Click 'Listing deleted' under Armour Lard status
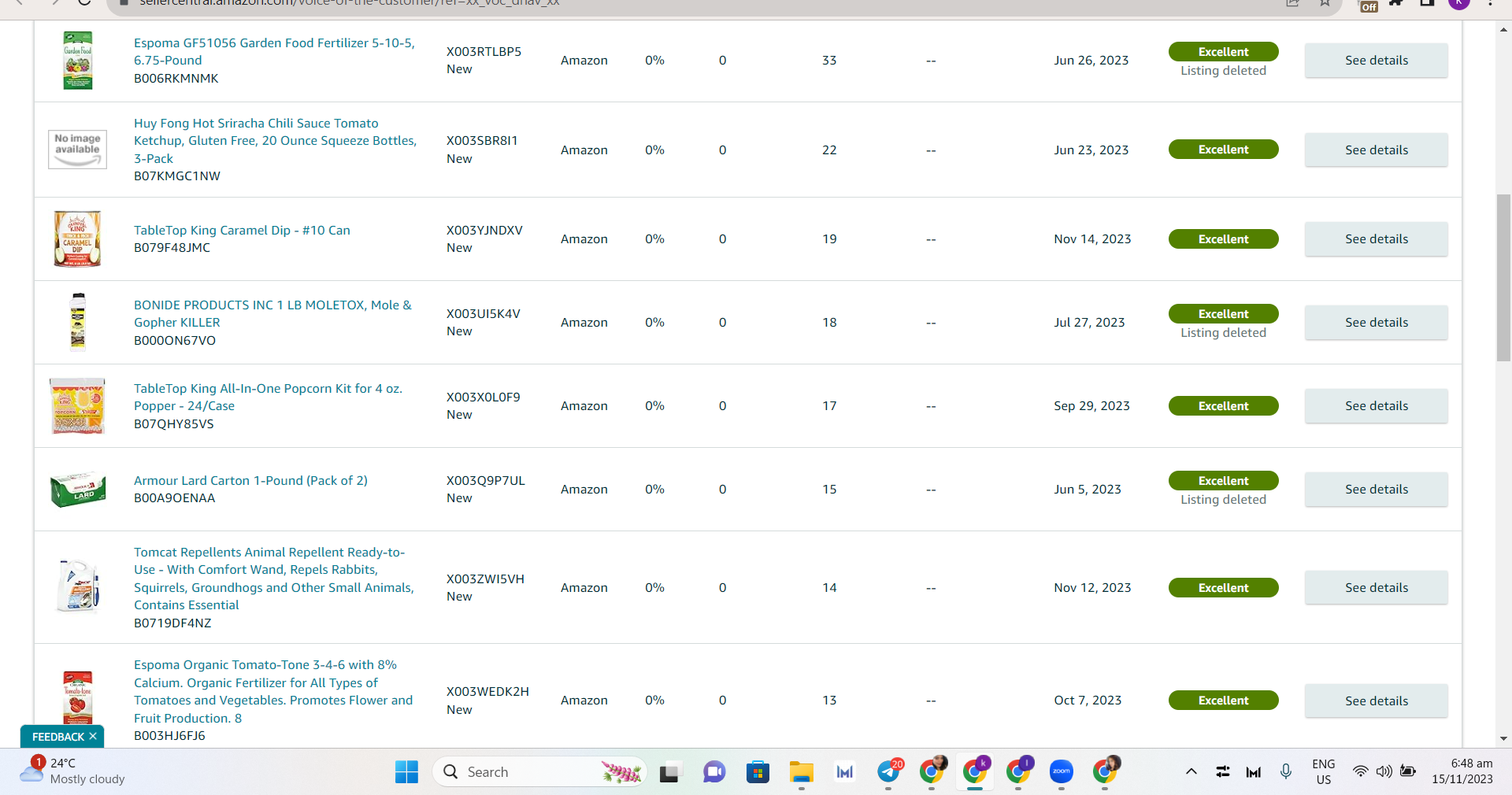The image size is (1512, 795). point(1223,500)
